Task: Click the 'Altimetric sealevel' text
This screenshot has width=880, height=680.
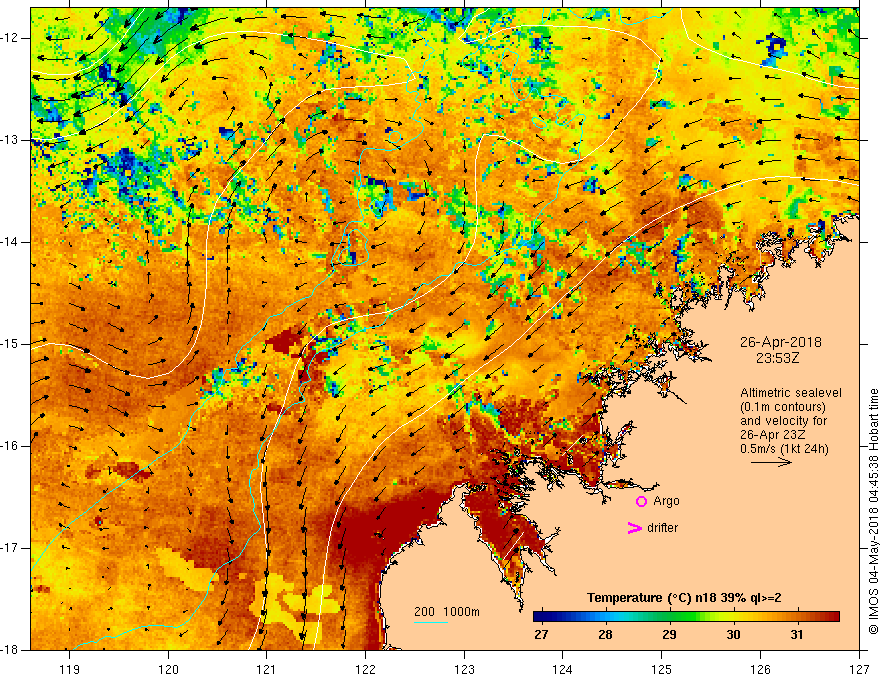Action: tap(791, 393)
